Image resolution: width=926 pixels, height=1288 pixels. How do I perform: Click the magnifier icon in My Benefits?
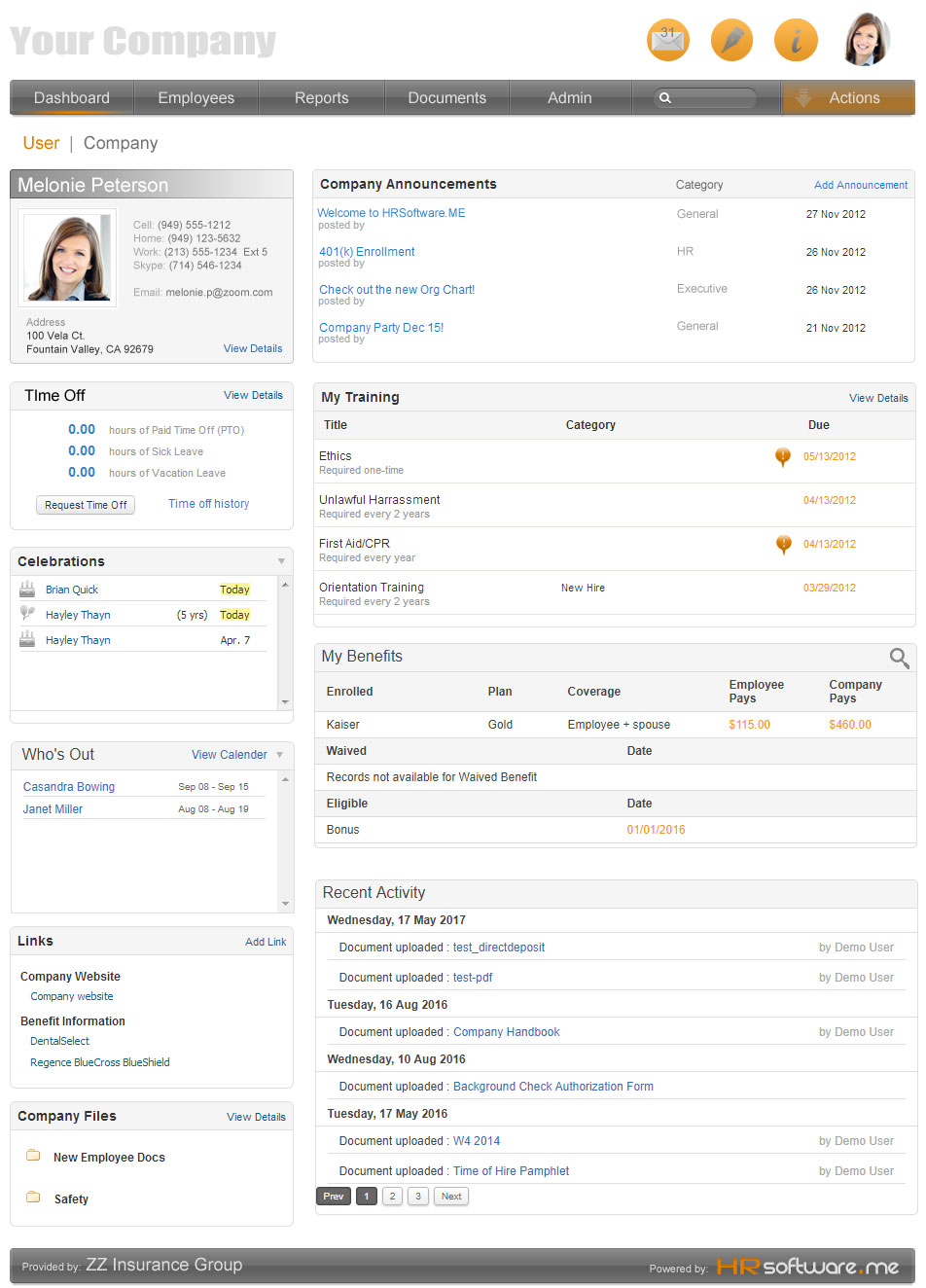[900, 659]
